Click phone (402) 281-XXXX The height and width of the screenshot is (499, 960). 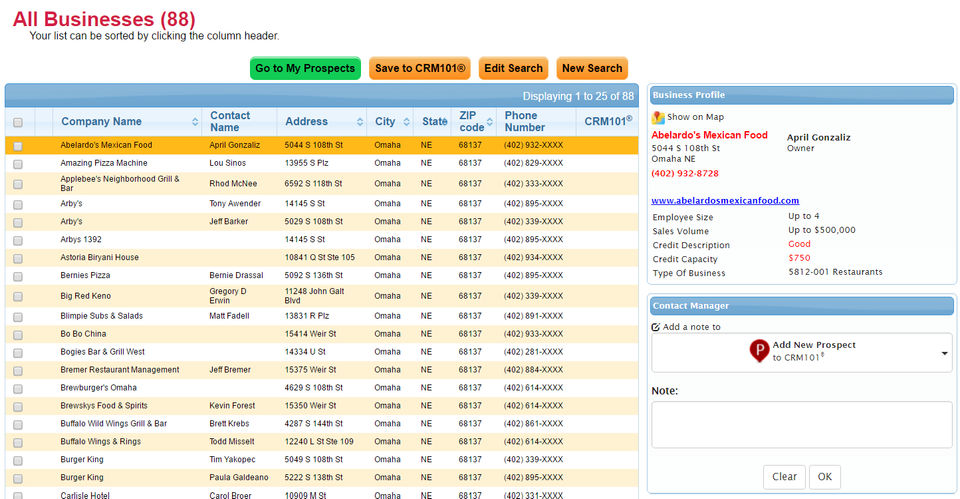click(533, 352)
